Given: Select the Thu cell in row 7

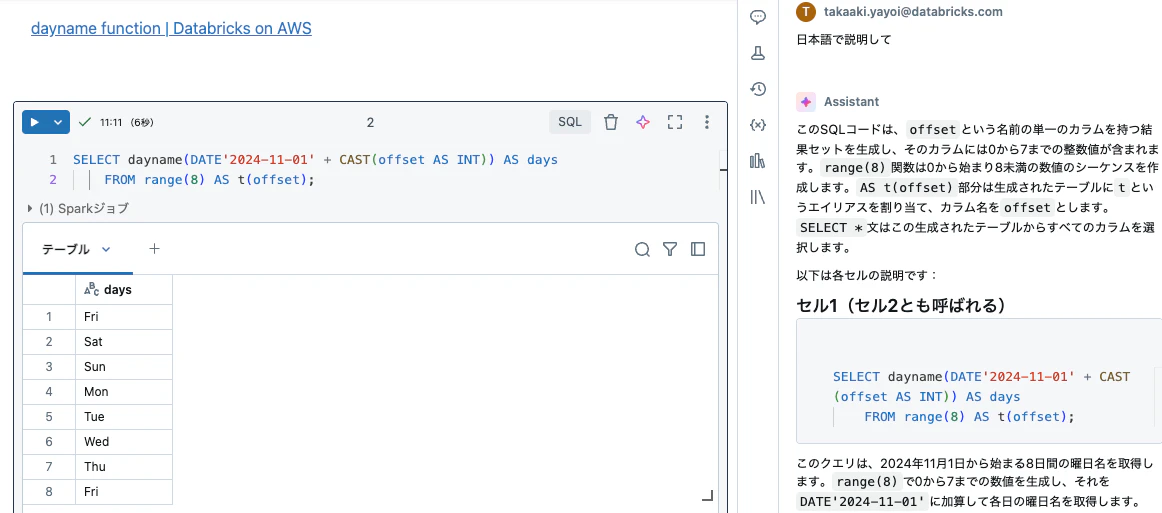Looking at the screenshot, I should 124,466.
